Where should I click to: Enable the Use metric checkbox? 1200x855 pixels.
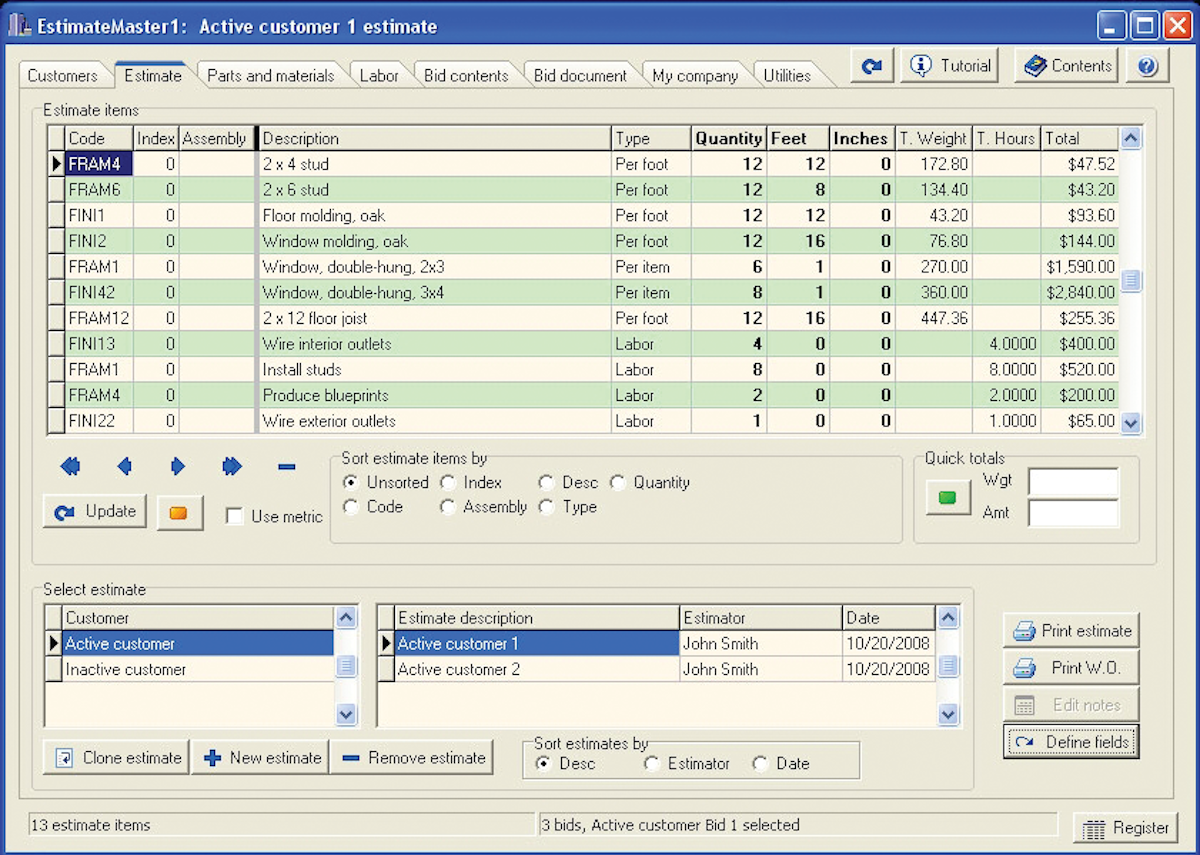tap(234, 517)
